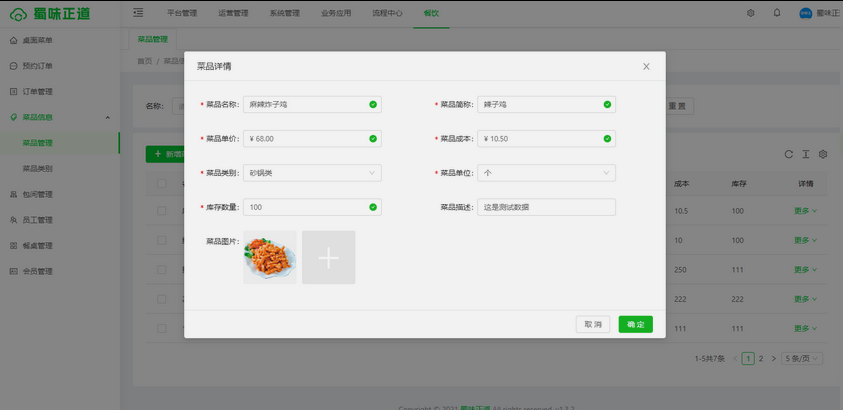Select page 1 in pagination
Viewport: 843px width, 410px height.
748,358
